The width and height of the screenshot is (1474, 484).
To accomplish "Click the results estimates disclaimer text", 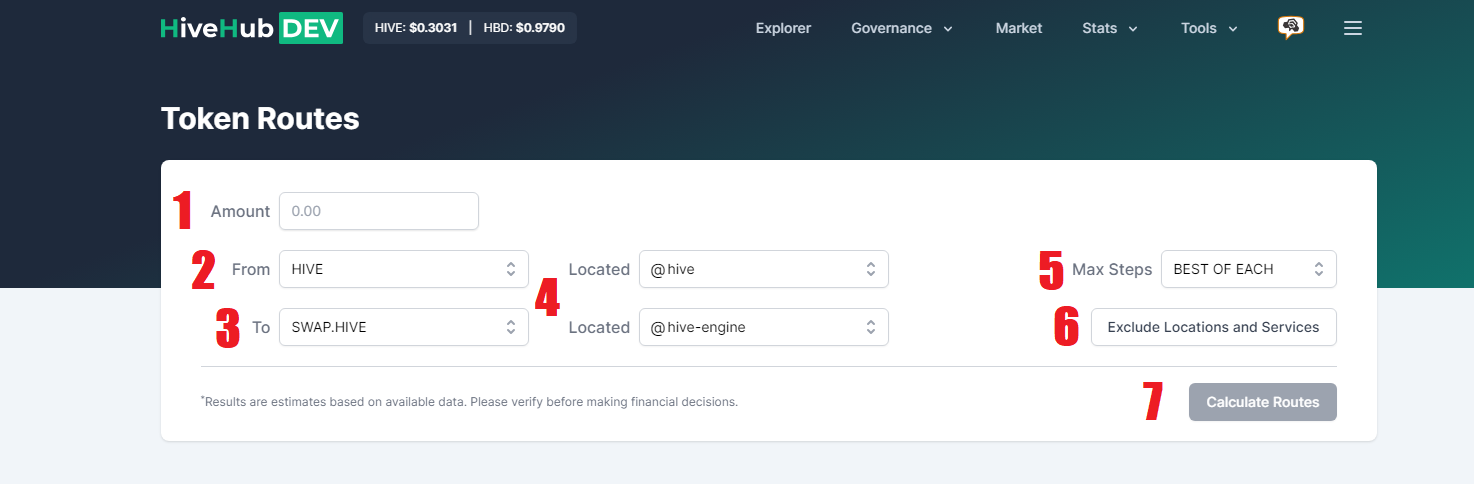I will [469, 402].
